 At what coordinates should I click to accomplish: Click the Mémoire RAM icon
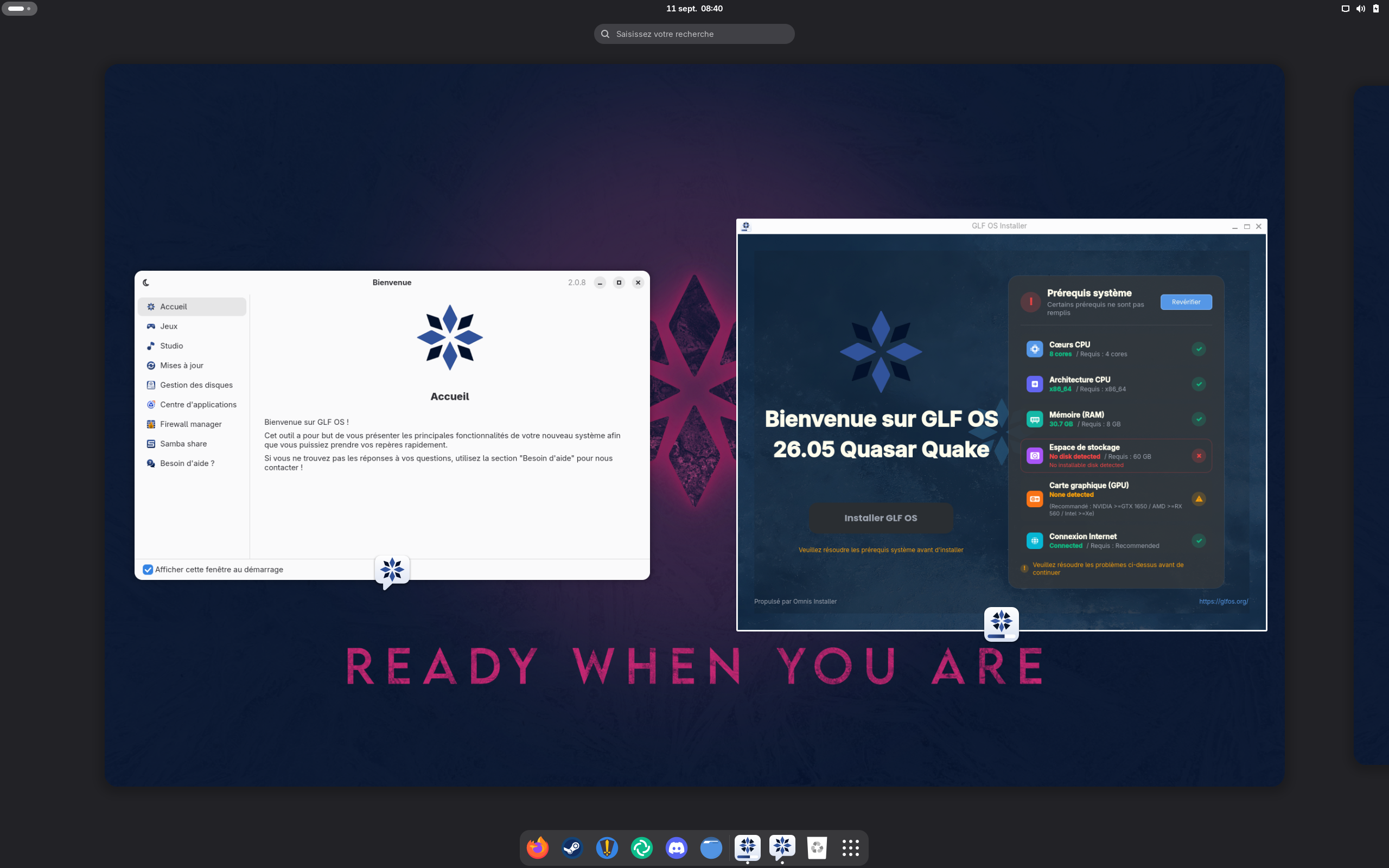click(x=1034, y=419)
